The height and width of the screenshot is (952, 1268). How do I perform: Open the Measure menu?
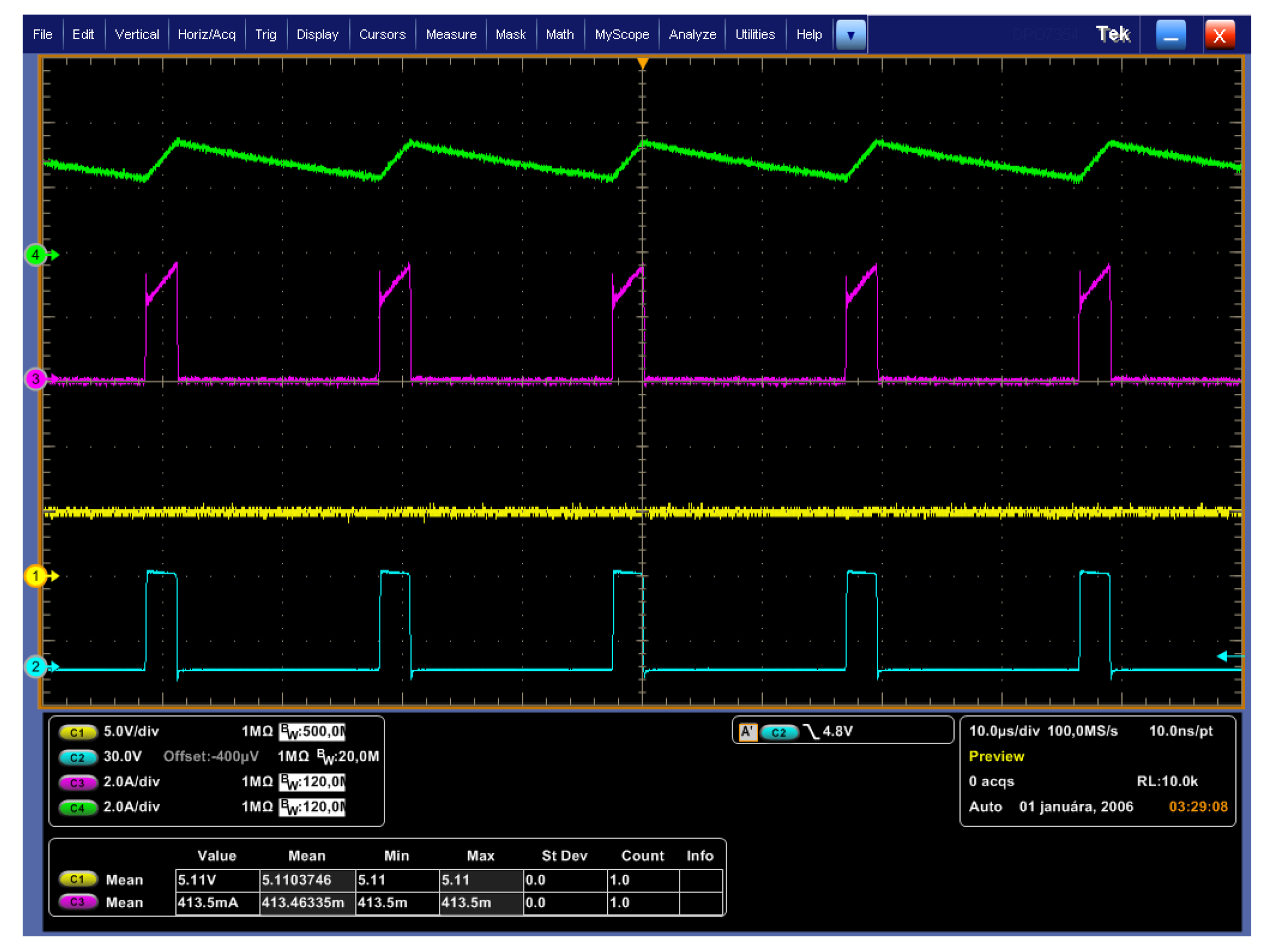click(451, 35)
